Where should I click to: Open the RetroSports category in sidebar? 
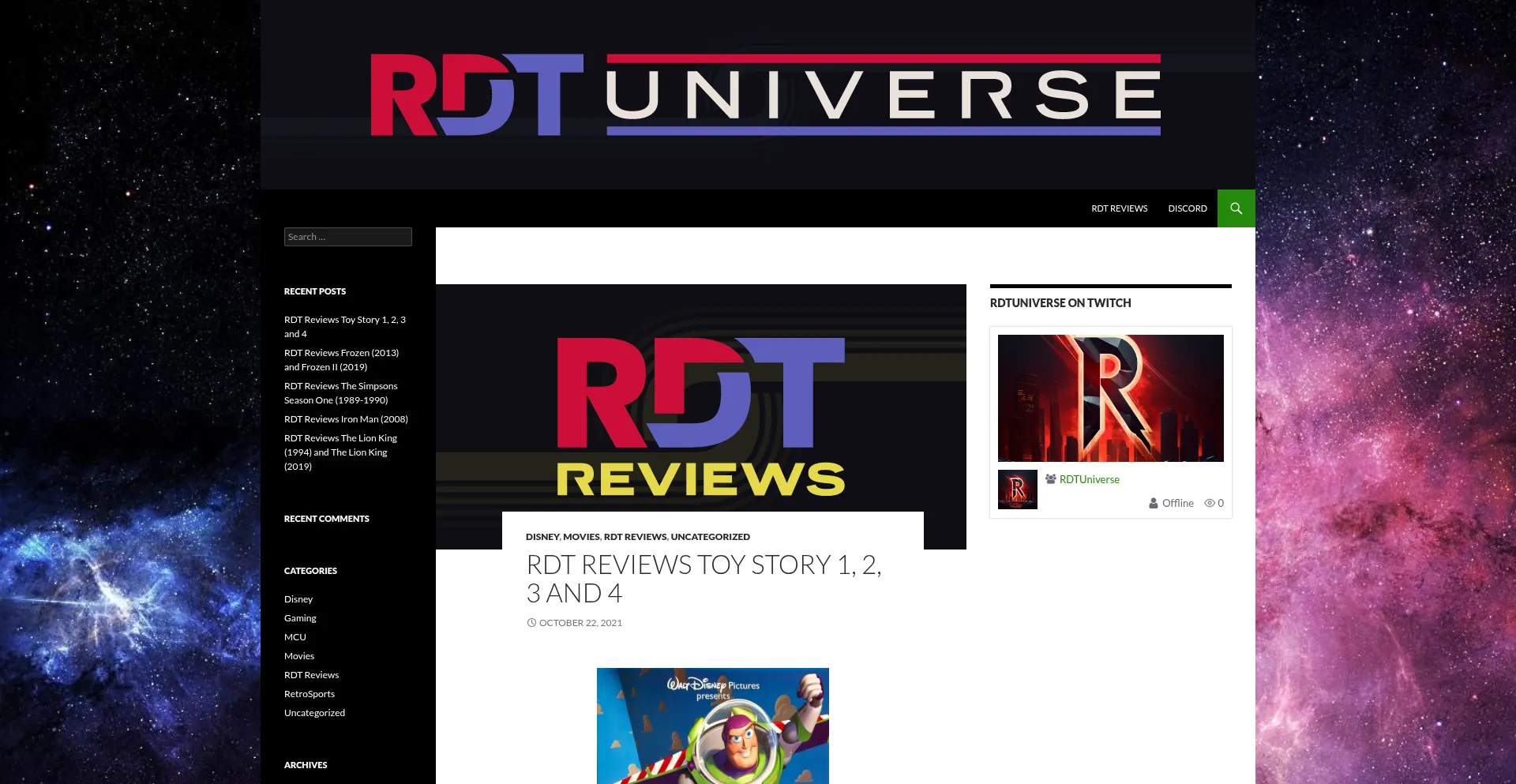coord(310,694)
